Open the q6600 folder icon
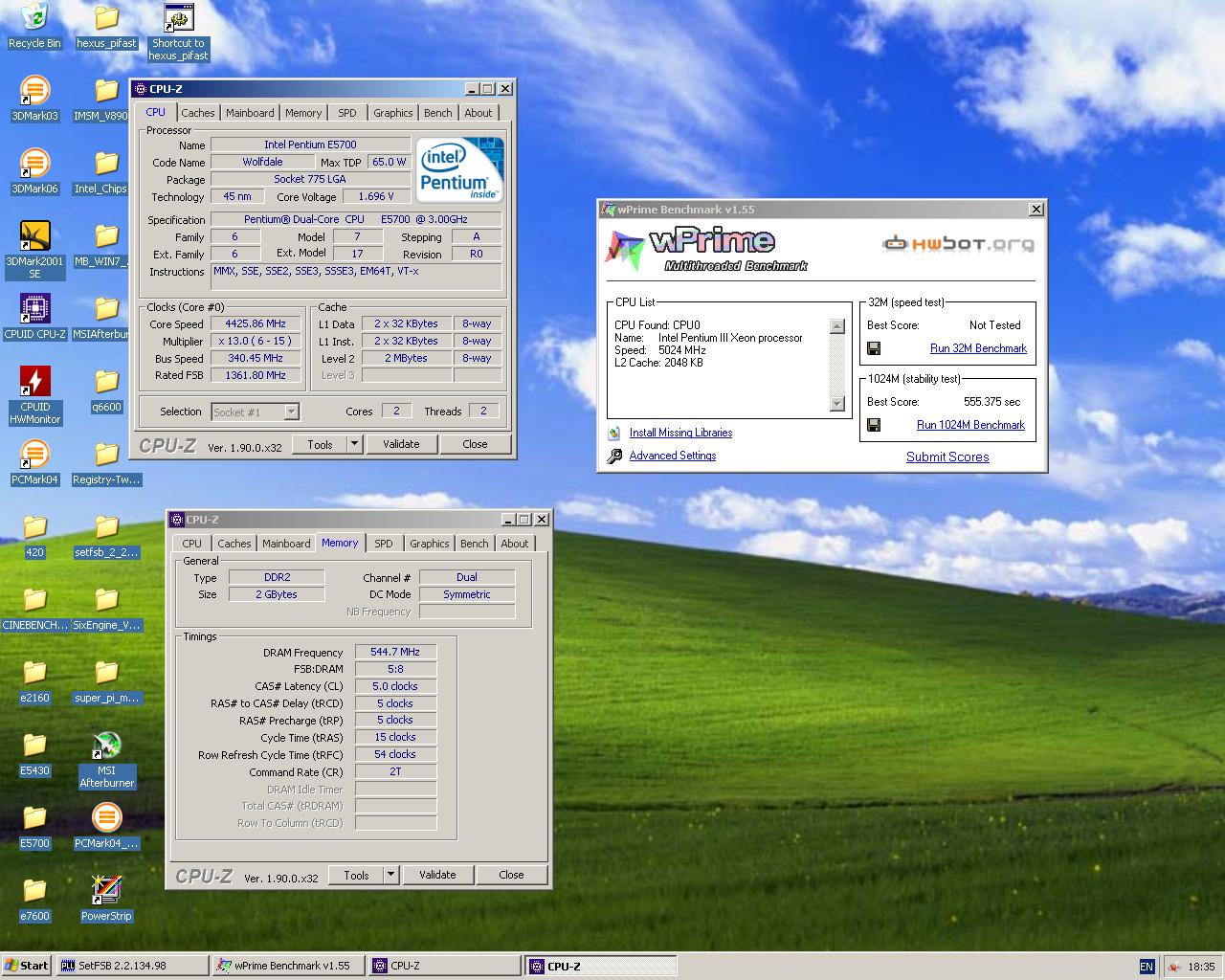Image resolution: width=1225 pixels, height=980 pixels. [106, 390]
